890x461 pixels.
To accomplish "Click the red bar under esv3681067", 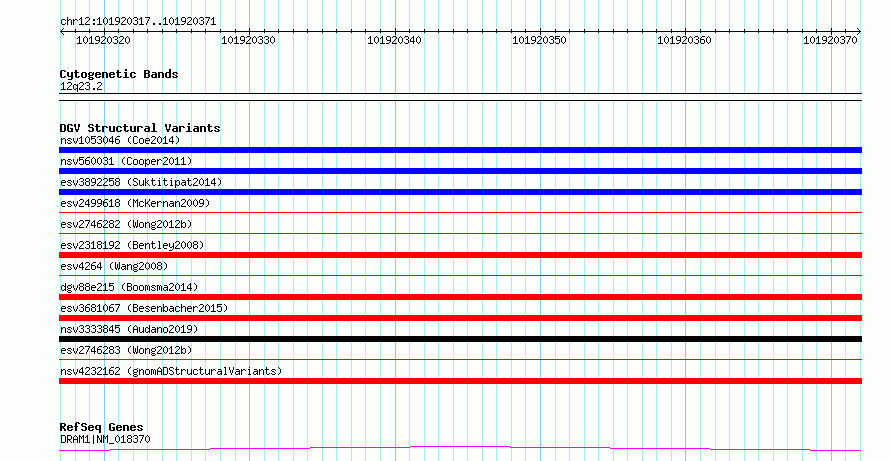I will [x=460, y=318].
